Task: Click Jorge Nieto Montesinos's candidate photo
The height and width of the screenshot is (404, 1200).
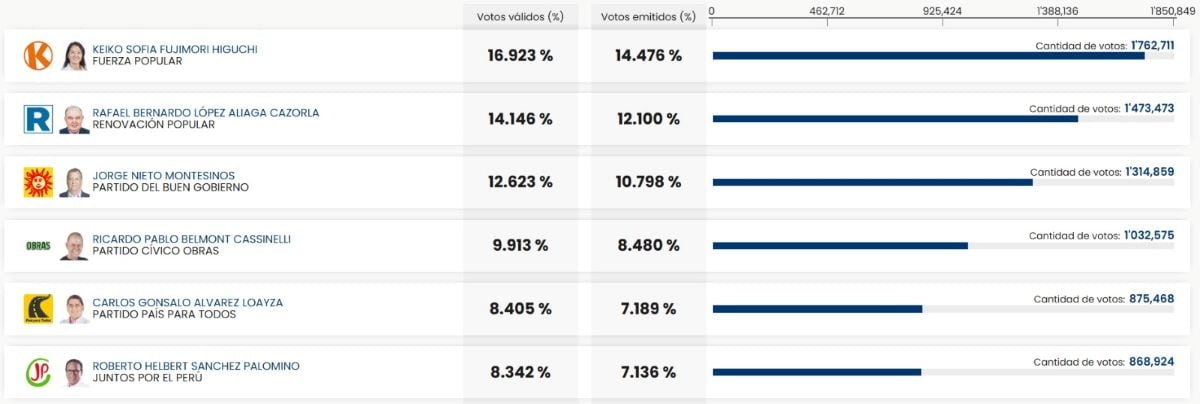Action: 74,182
